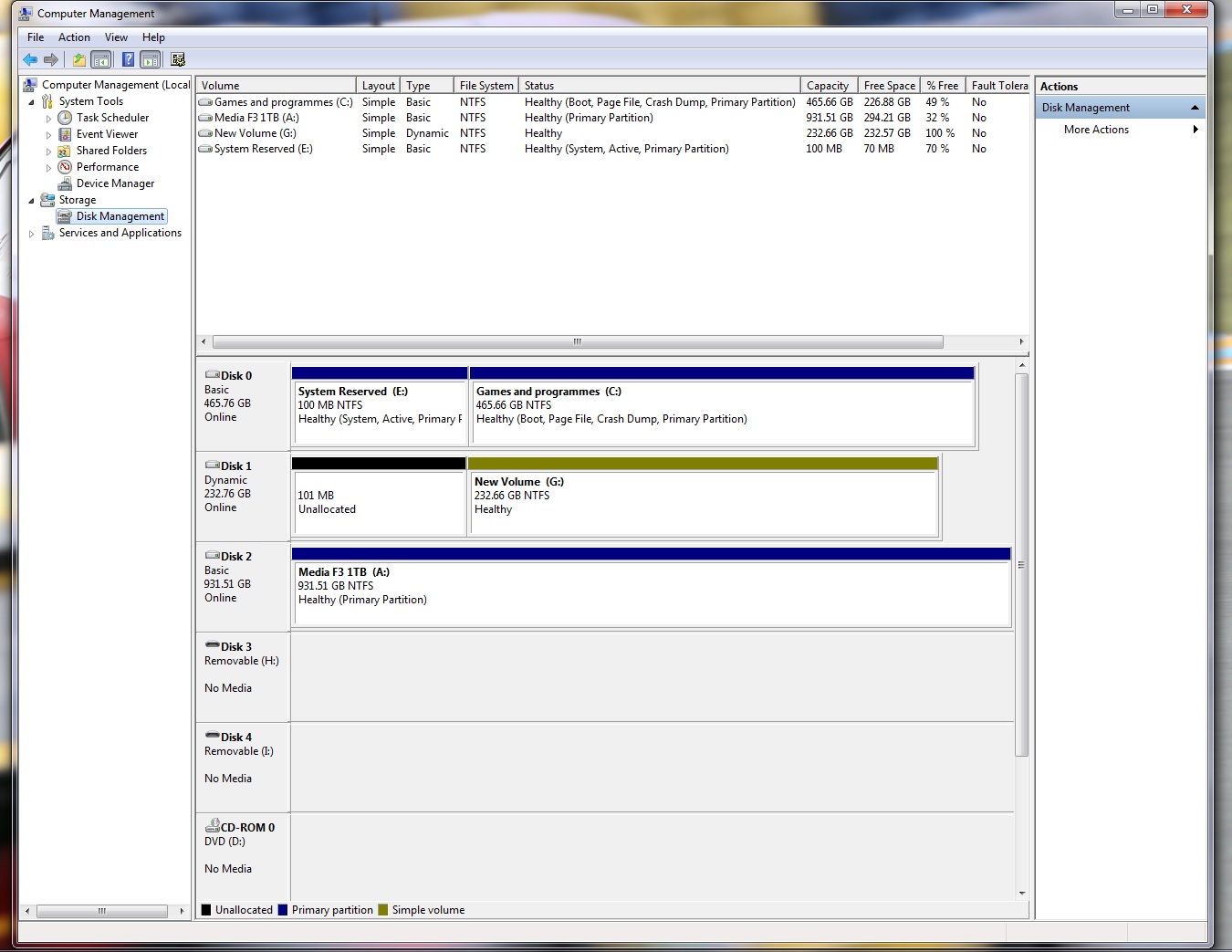This screenshot has width=1232, height=952.
Task: Select the New Volume (G:) partition block
Action: 705,497
